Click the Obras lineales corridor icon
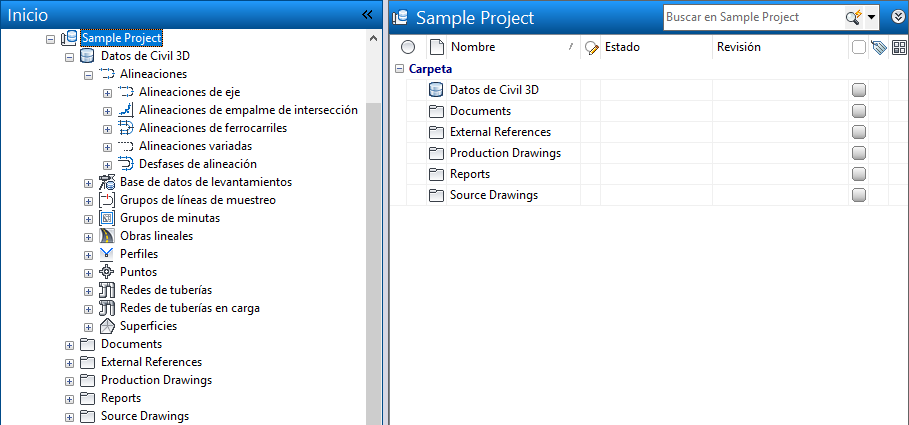The width and height of the screenshot is (909, 425). (x=107, y=236)
